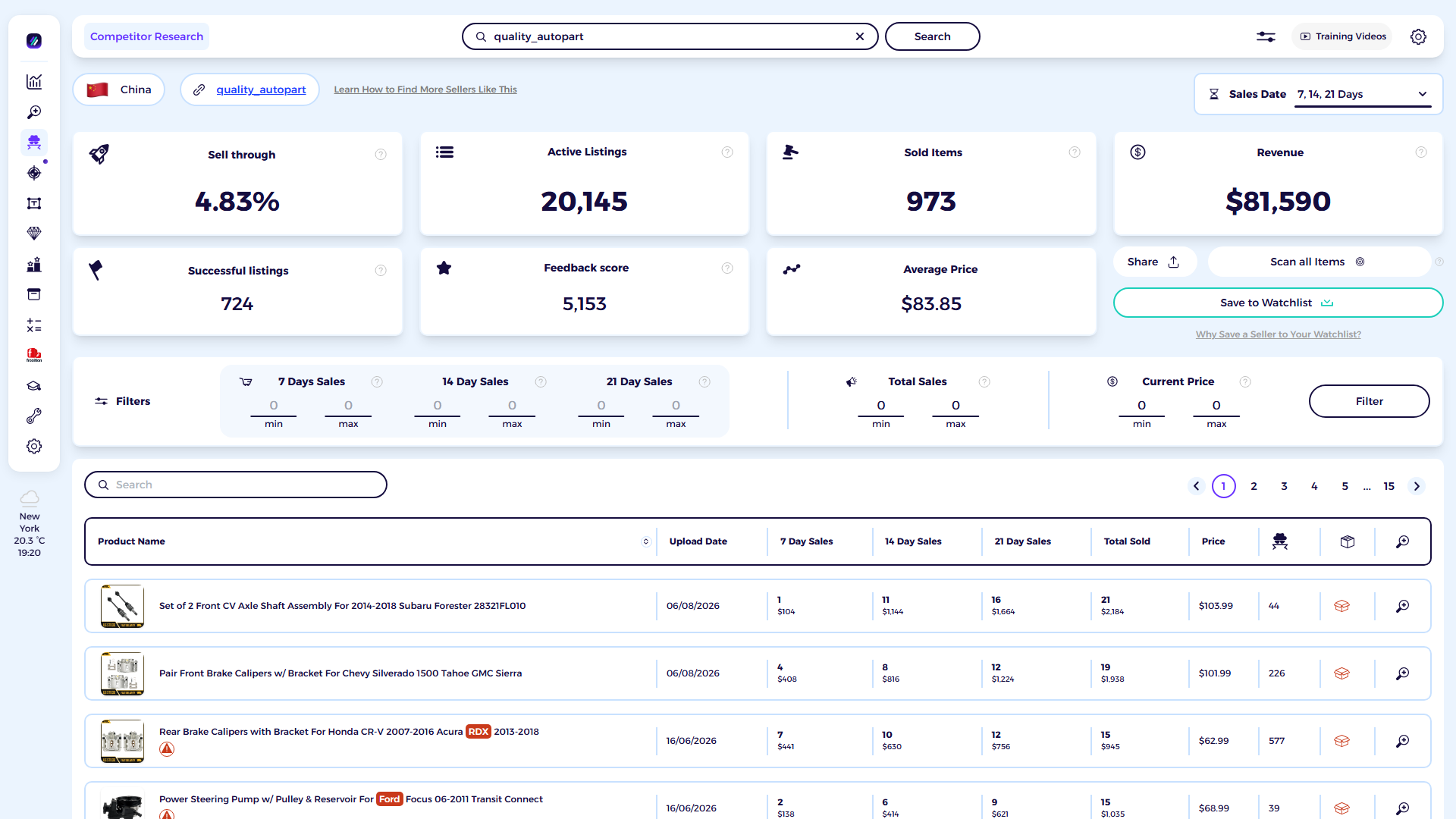1456x819 pixels.
Task: Apply filters with the Filter button
Action: [x=1369, y=401]
